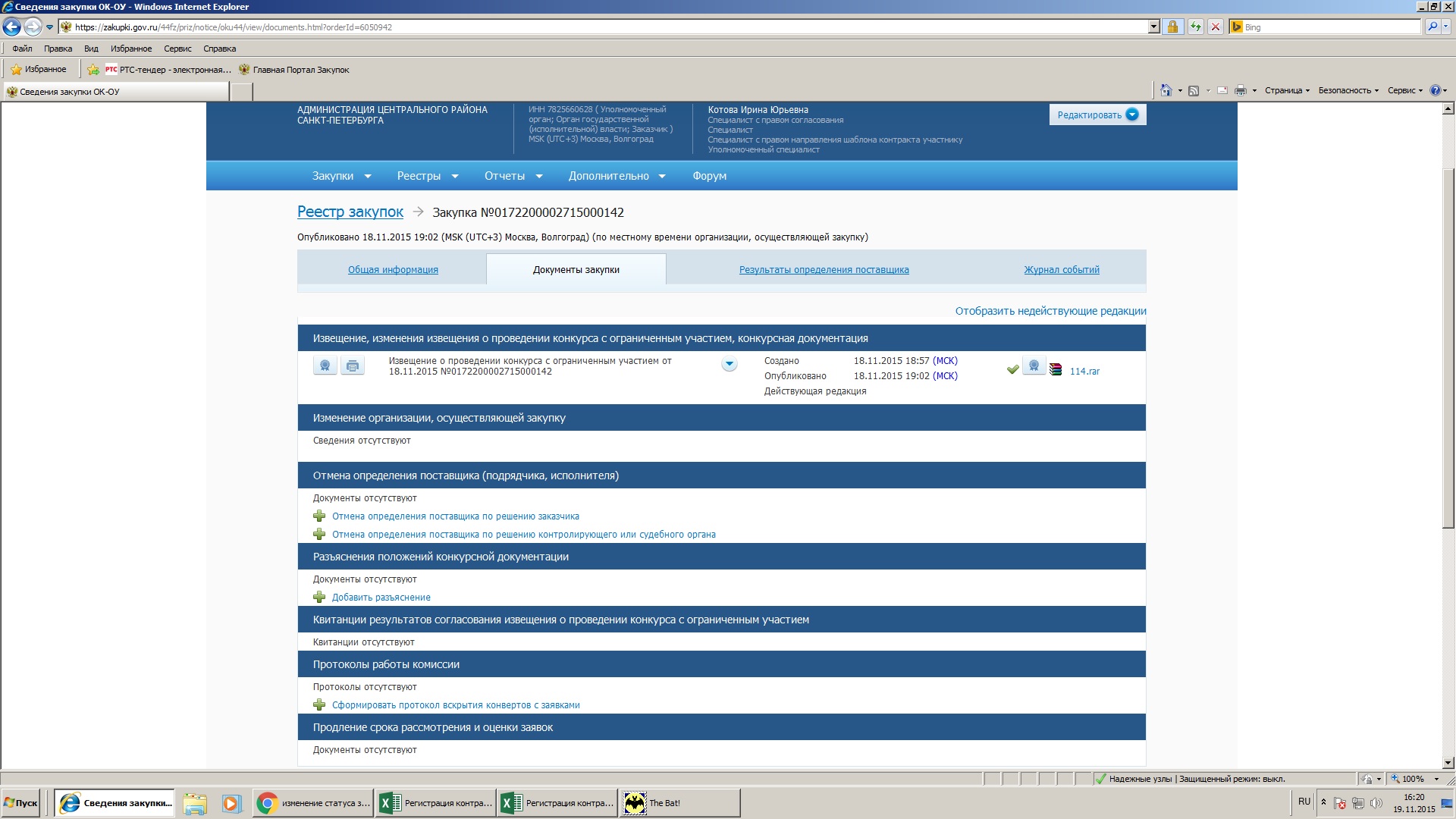Click the browser refresh icon
The height and width of the screenshot is (819, 1456).
pyautogui.click(x=1196, y=27)
